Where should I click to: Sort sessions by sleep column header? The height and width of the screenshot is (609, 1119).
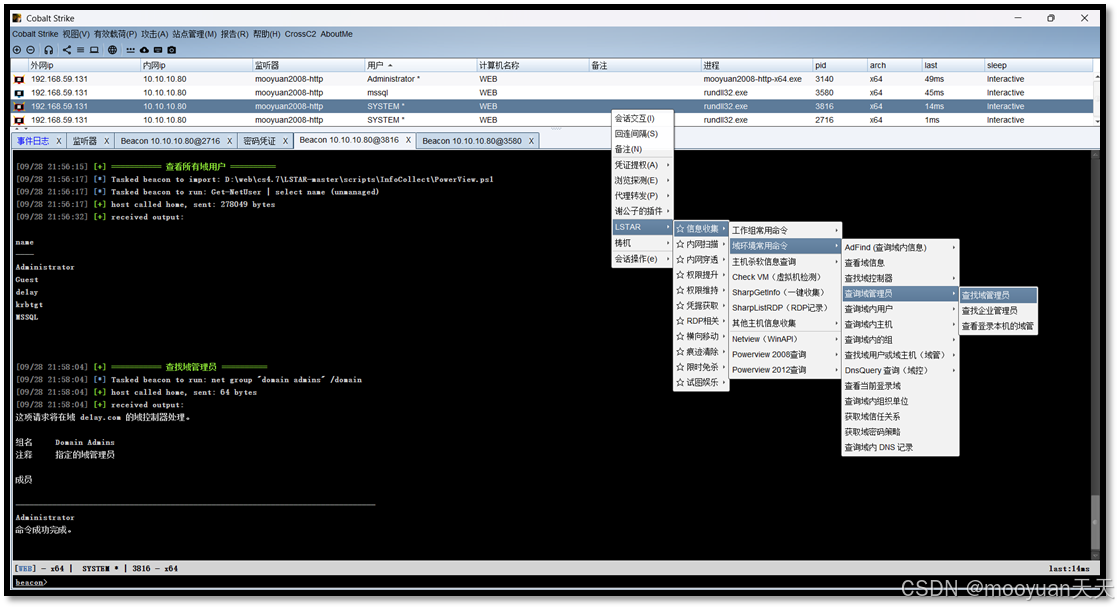pyautogui.click(x=1038, y=65)
